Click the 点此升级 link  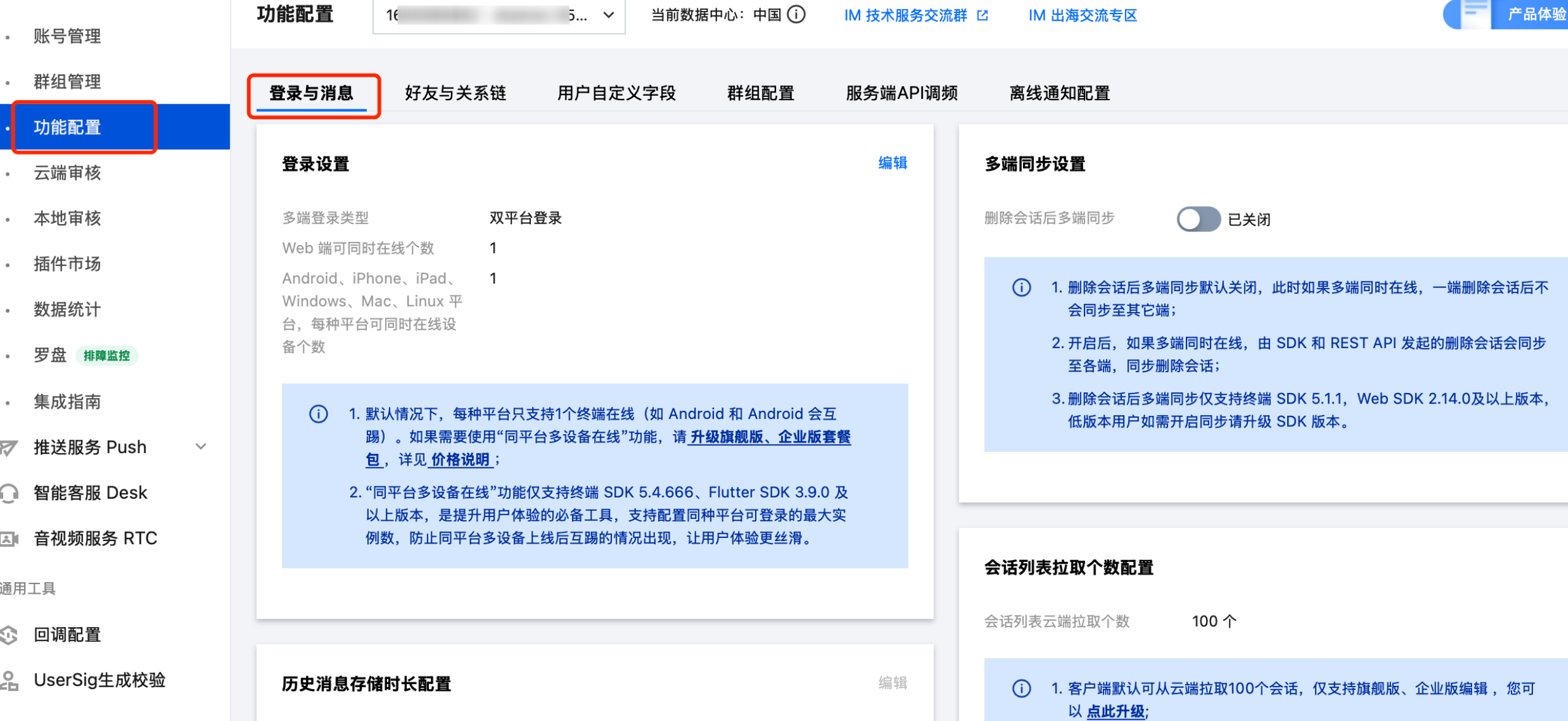click(x=1115, y=711)
